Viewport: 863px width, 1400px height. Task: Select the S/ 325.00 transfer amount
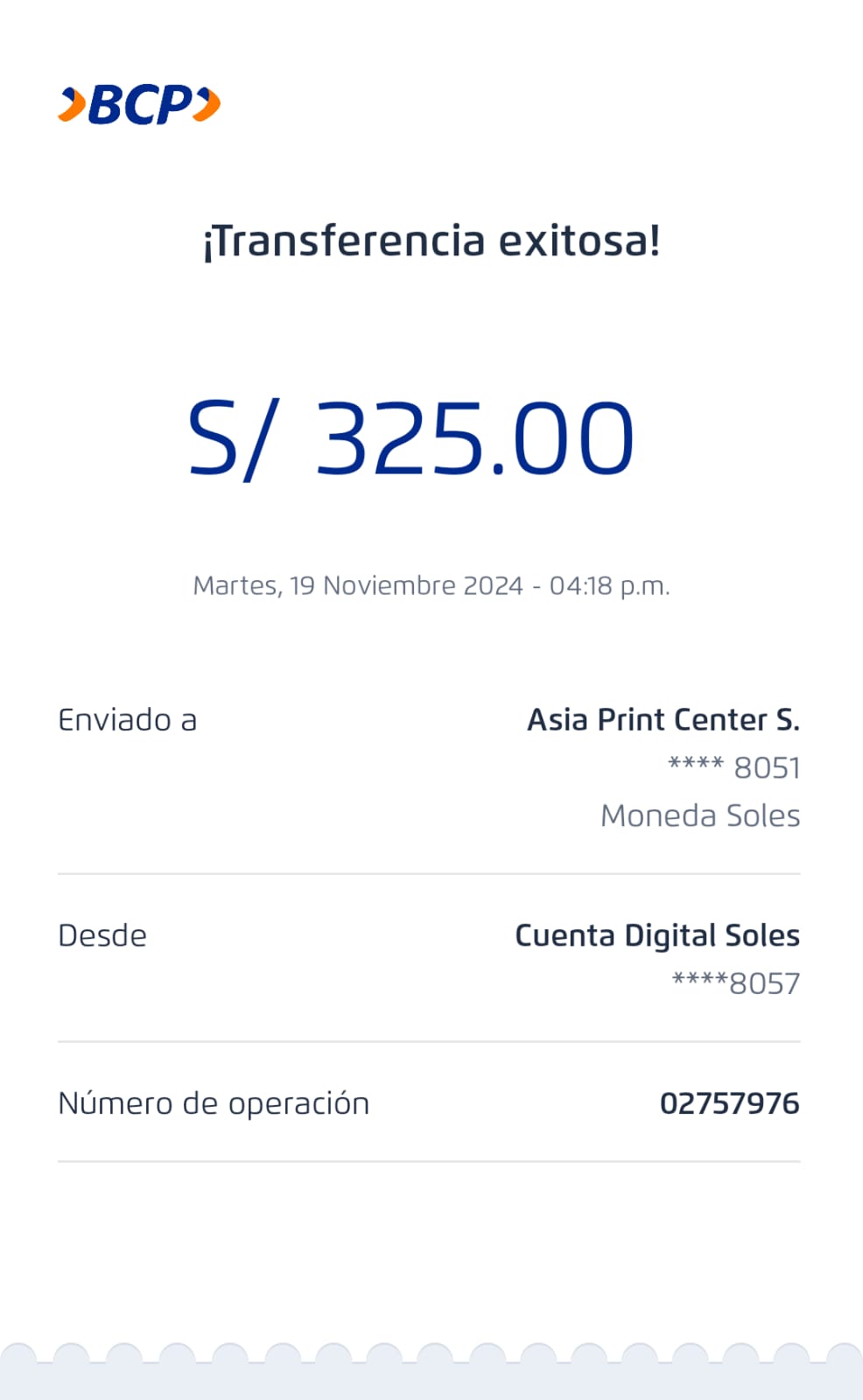(x=411, y=437)
